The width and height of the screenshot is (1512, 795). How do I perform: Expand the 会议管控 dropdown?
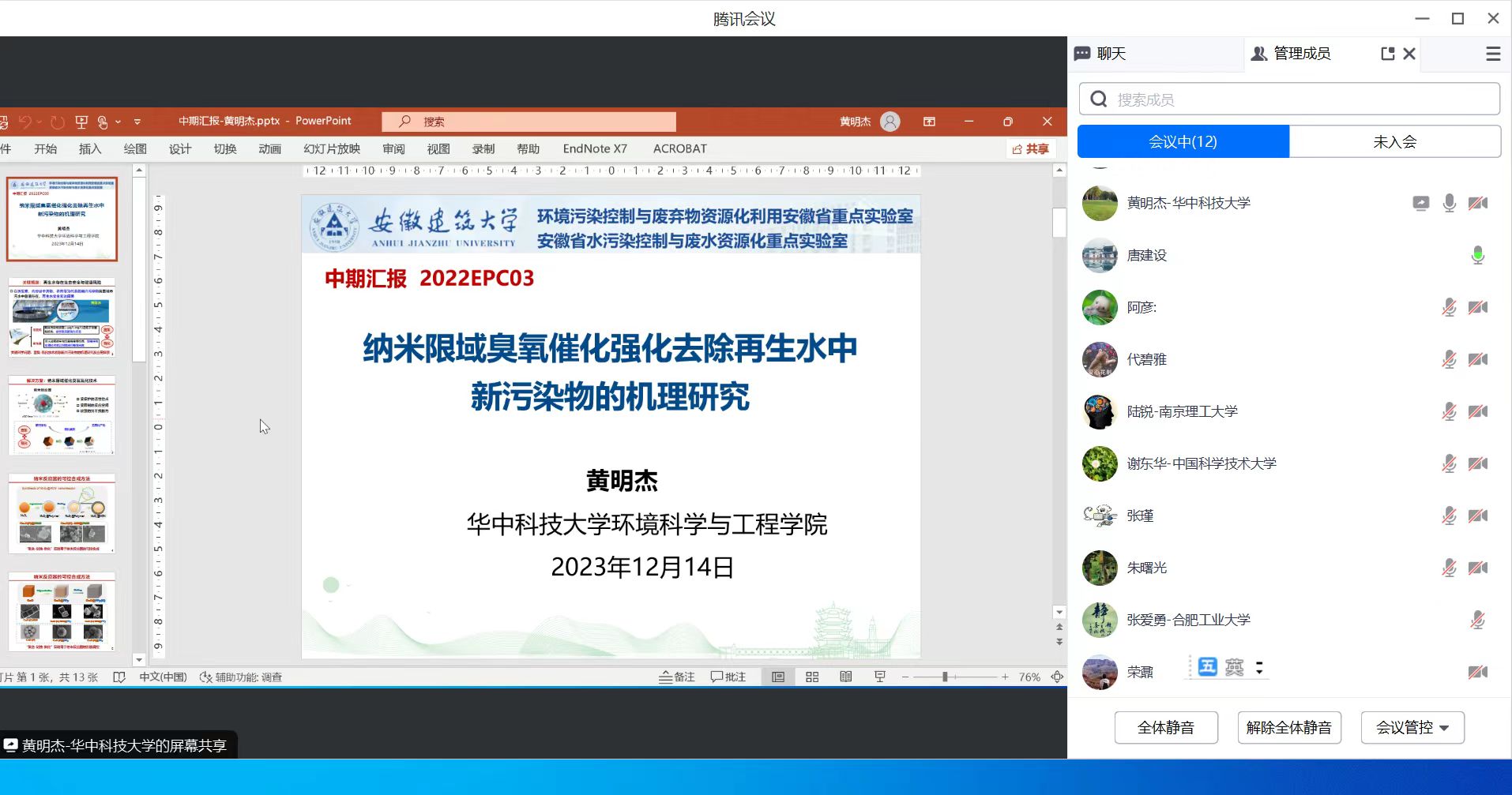pyautogui.click(x=1412, y=728)
